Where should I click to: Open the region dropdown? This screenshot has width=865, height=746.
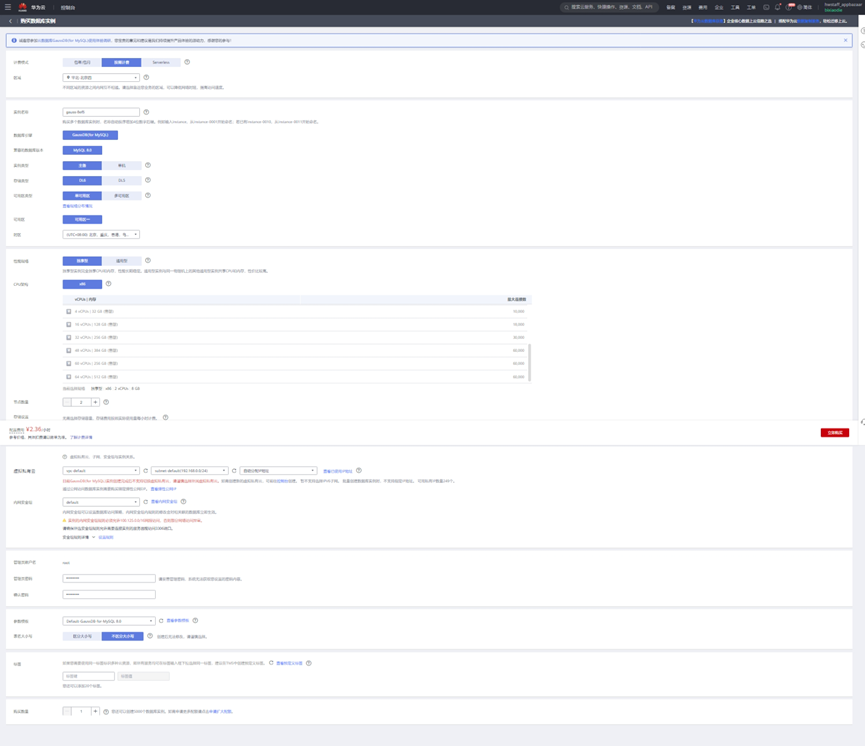click(x=101, y=78)
